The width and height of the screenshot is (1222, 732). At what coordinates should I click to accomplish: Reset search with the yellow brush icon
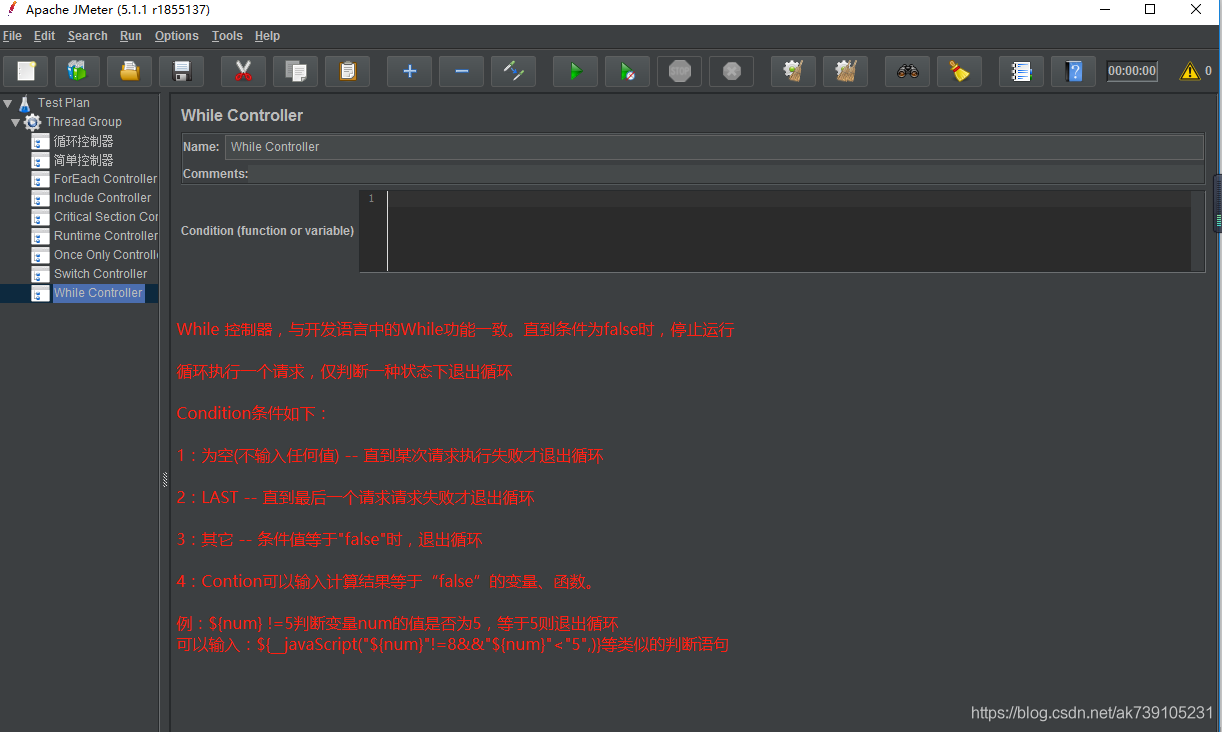coord(959,71)
